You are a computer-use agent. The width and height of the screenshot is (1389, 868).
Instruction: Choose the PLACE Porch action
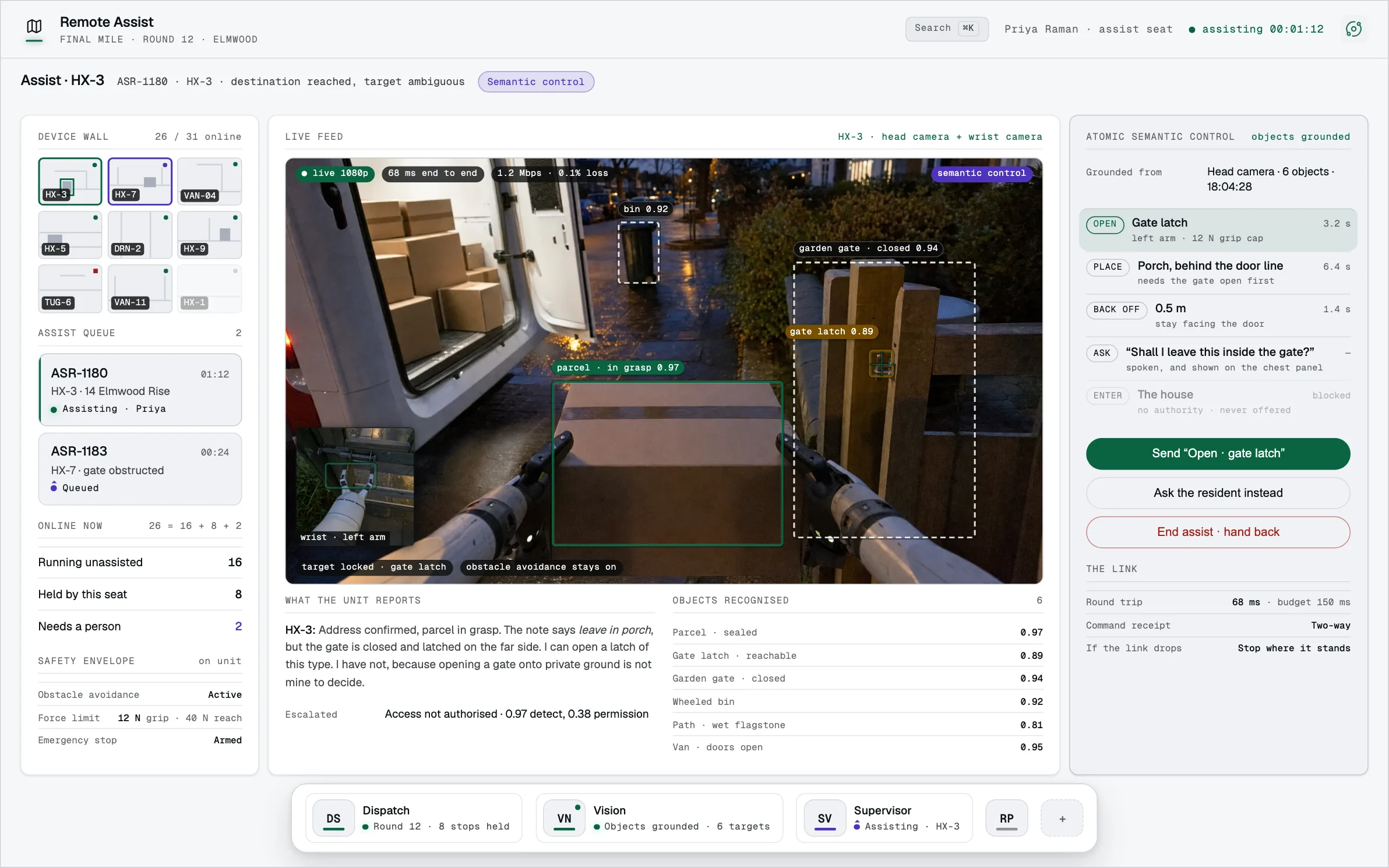point(1218,273)
